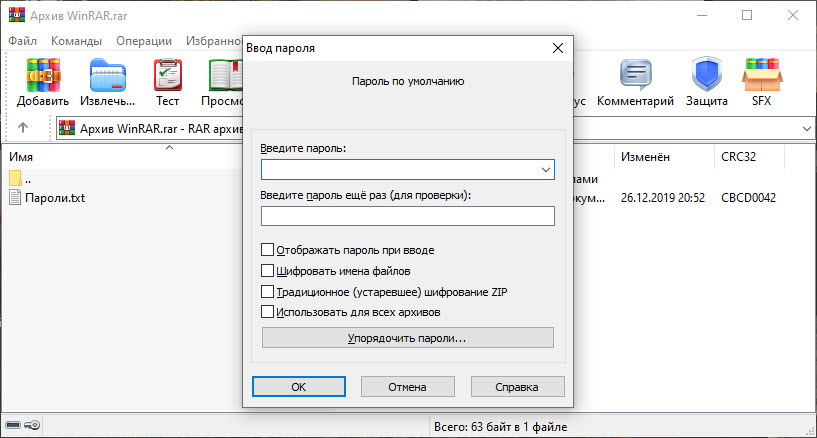Check Шифровать имена файлов option
Viewport: 817px width, 438px height.
(267, 270)
